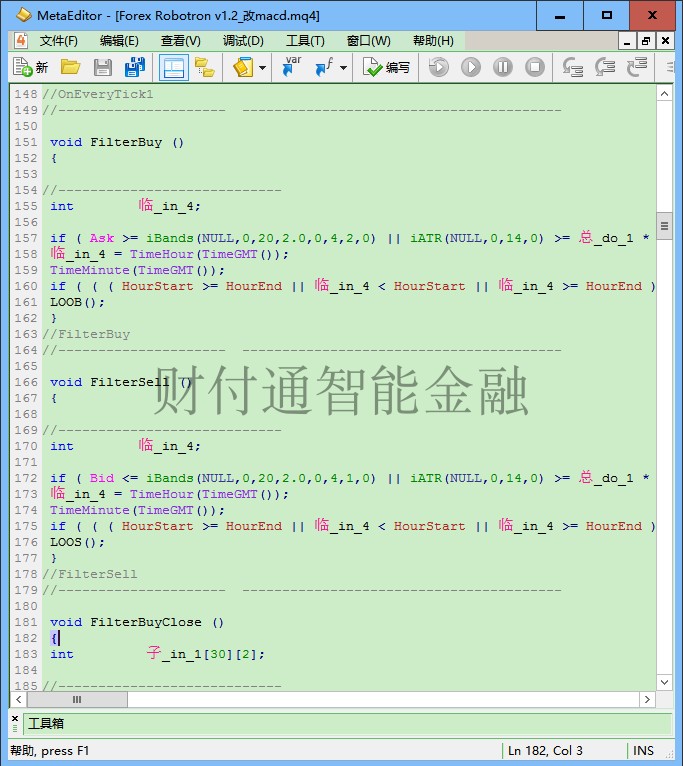The image size is (683, 766).
Task: Click the INS indicator in status bar
Action: point(643,750)
